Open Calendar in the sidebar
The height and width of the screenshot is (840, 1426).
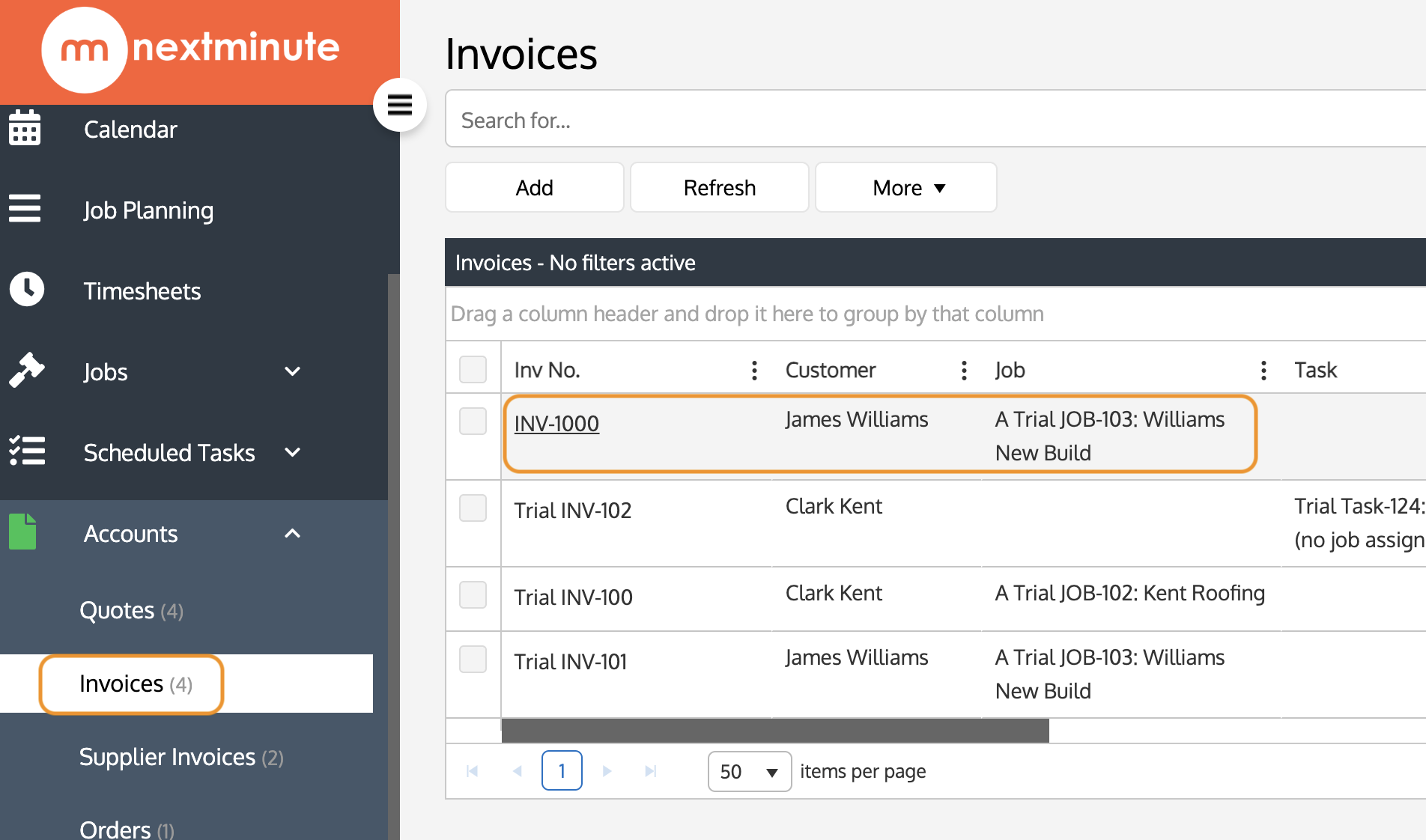[130, 130]
